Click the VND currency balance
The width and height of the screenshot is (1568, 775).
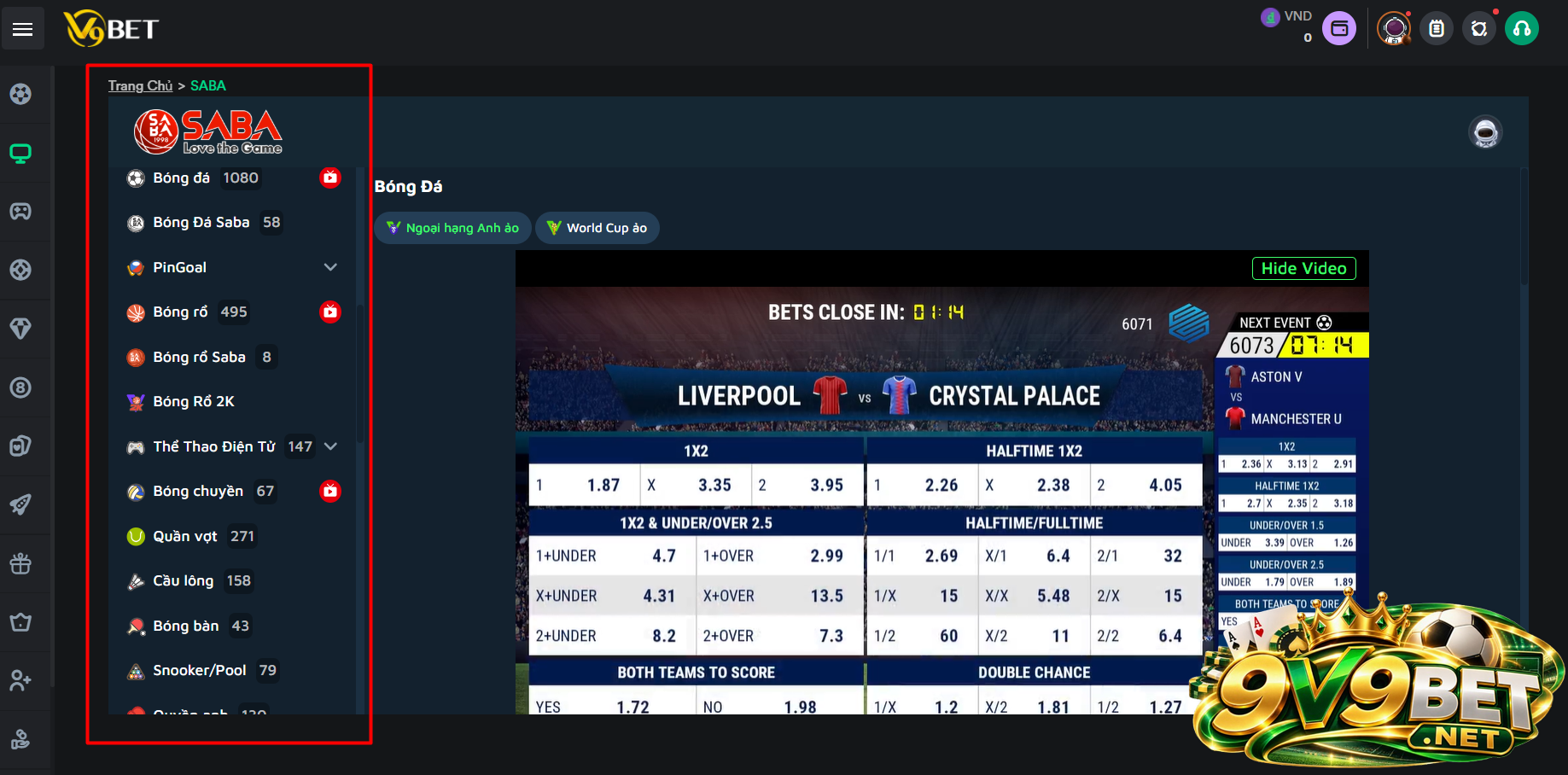click(1288, 26)
